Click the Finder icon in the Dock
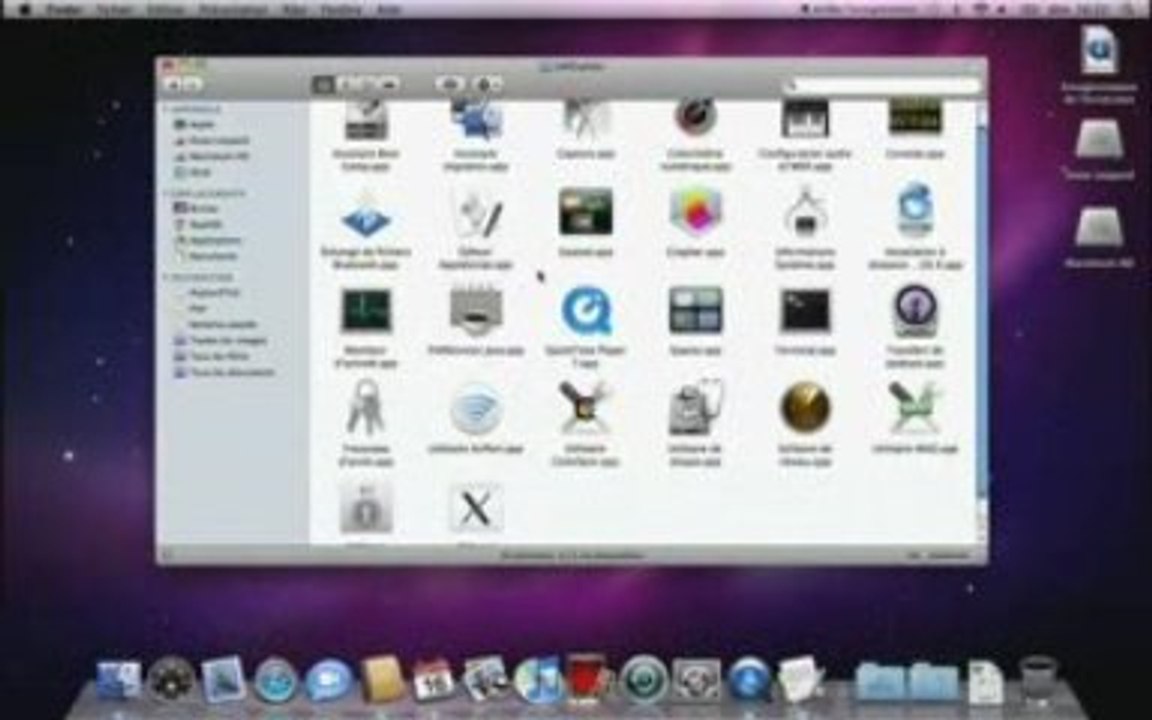1152x720 pixels. click(x=118, y=680)
